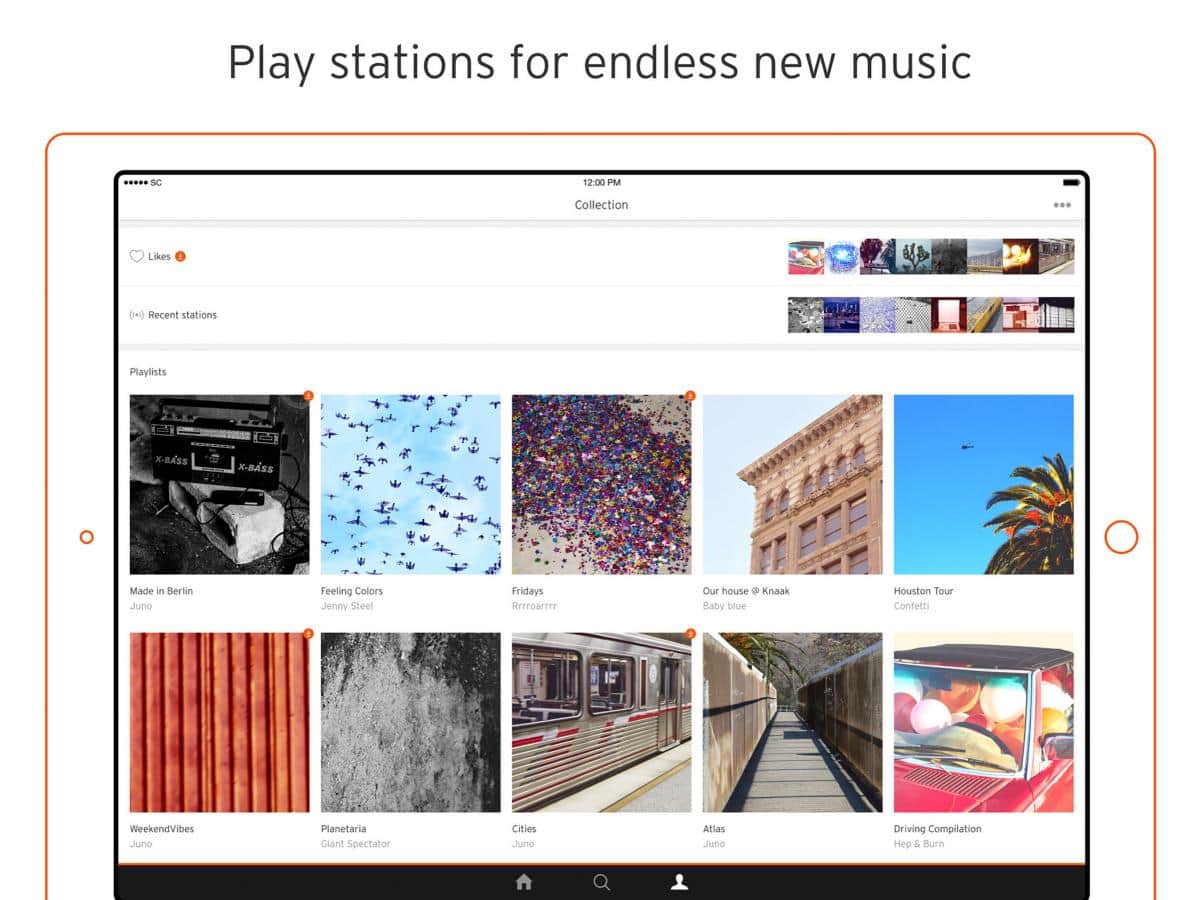The width and height of the screenshot is (1200, 900).
Task: Open Cities playlist train artwork
Action: 601,722
